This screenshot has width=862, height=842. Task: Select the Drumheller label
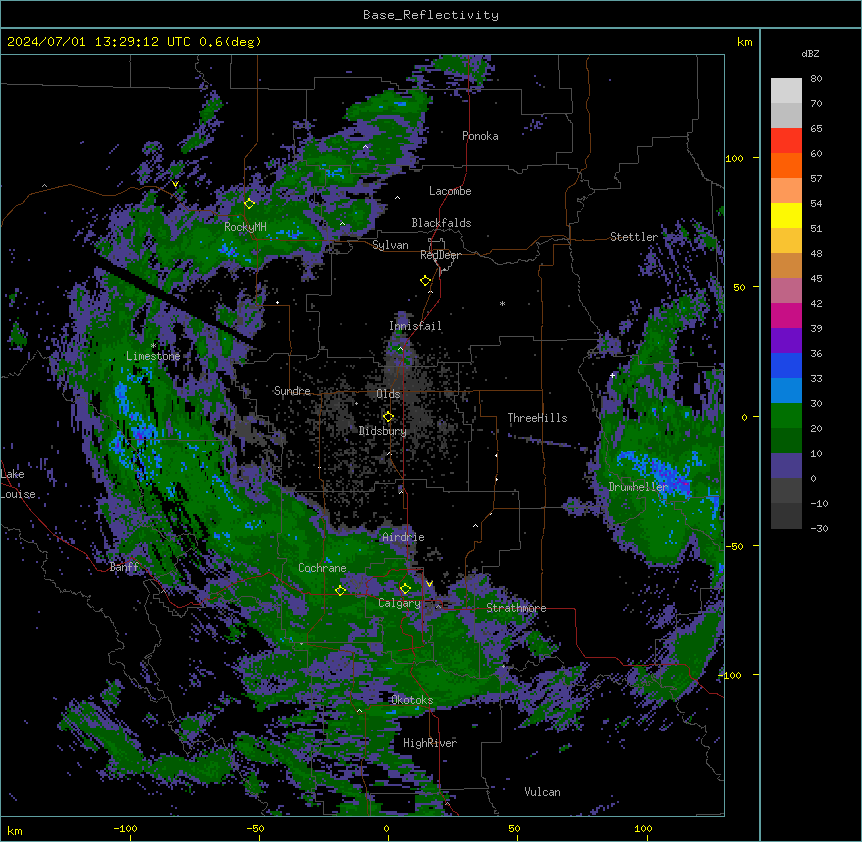click(x=638, y=487)
